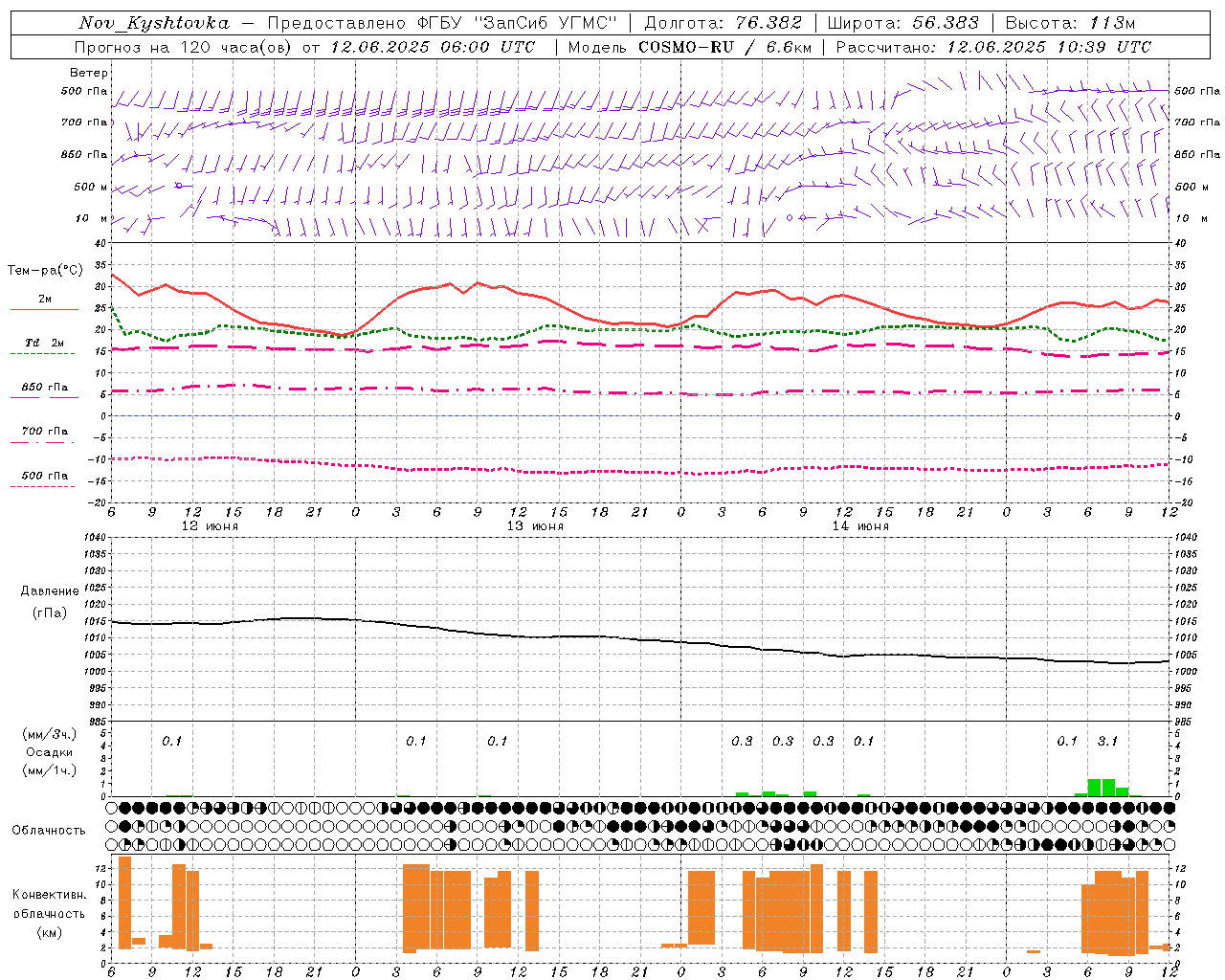Click the 'Тем-ра(°C)' temperature panel label

pyautogui.click(x=45, y=271)
